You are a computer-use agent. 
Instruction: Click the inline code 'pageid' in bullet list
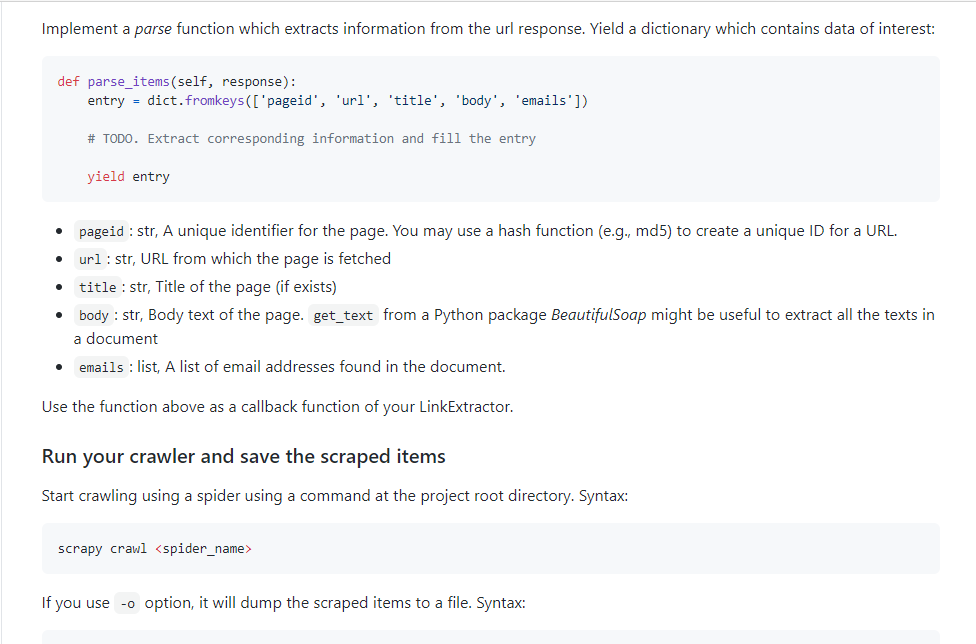tap(101, 231)
